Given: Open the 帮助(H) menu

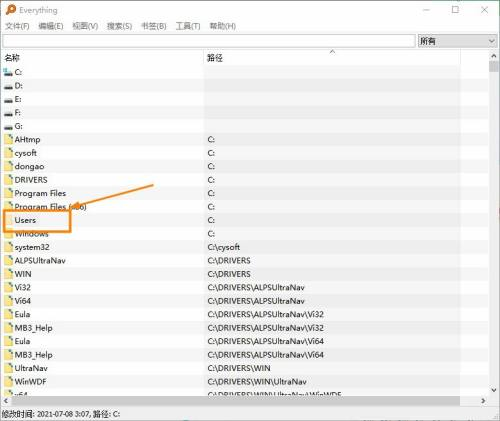Looking at the screenshot, I should click(x=222, y=26).
